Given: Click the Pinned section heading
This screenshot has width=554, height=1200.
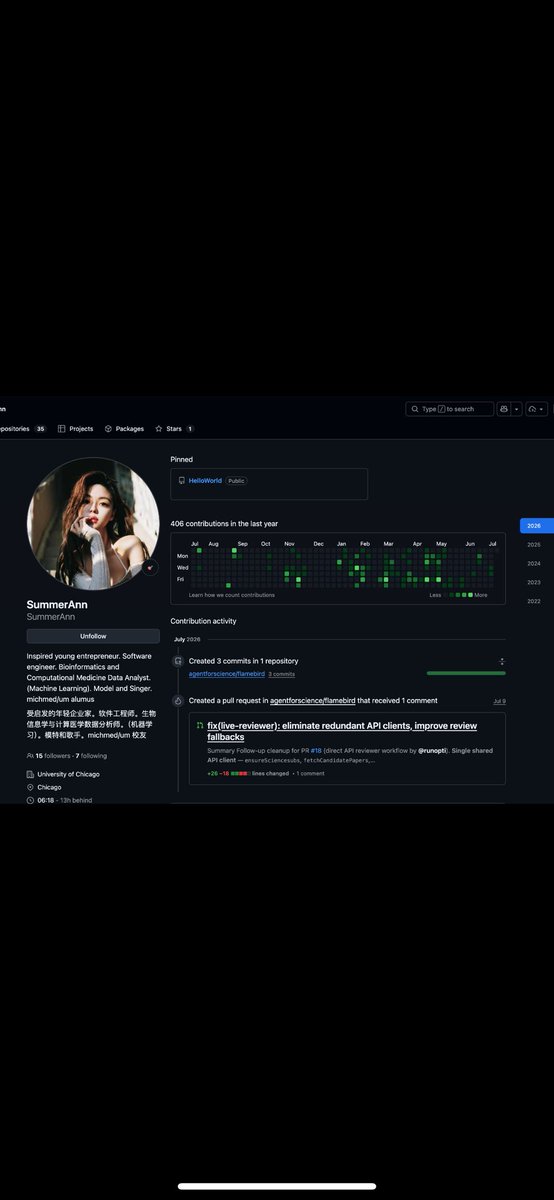Looking at the screenshot, I should pyautogui.click(x=181, y=460).
